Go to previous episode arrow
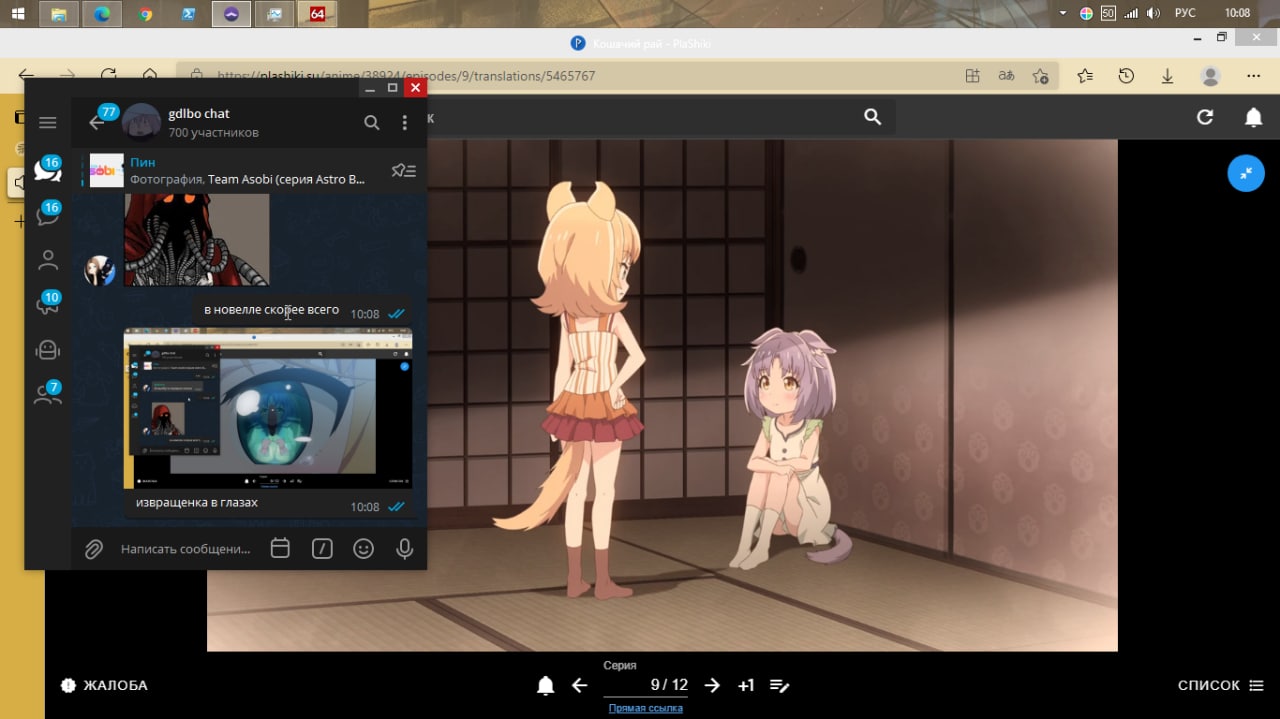Image resolution: width=1280 pixels, height=719 pixels. tap(579, 685)
